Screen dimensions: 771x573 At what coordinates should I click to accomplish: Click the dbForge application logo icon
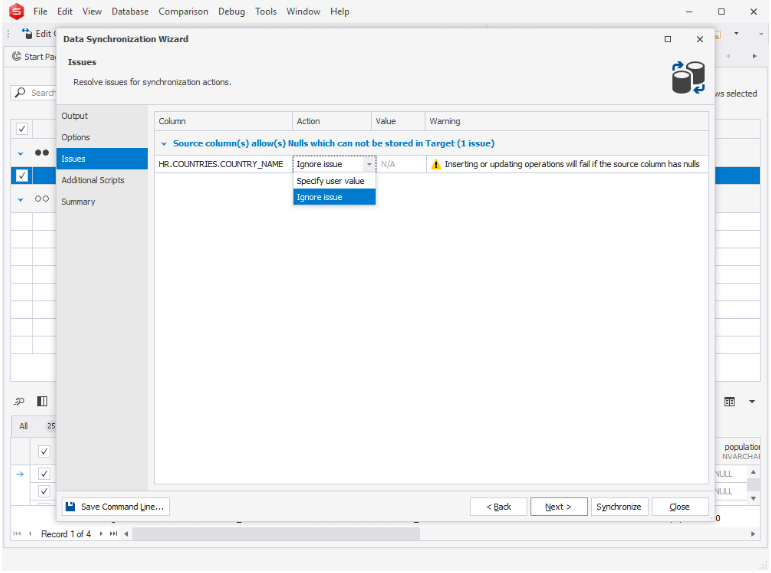coord(16,12)
